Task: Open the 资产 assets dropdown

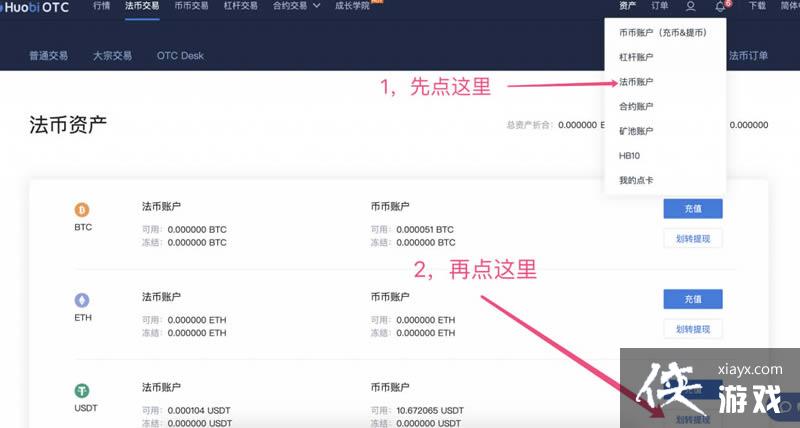Action: [627, 7]
